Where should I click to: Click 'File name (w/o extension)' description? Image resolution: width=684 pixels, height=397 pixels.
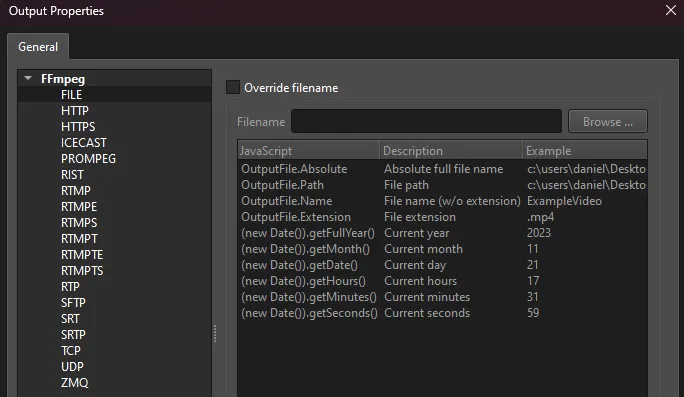coord(452,201)
